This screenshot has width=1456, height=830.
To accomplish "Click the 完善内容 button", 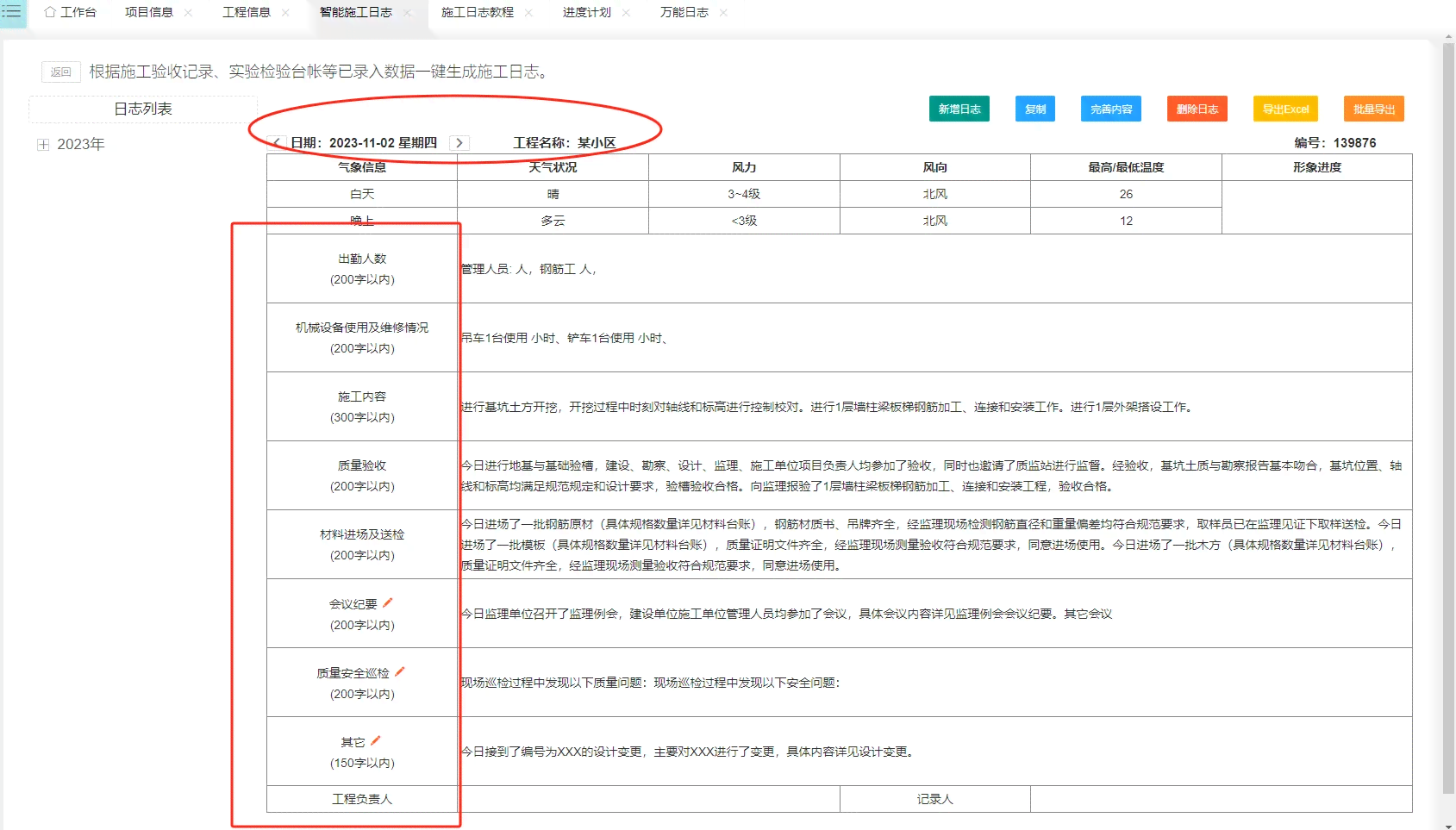I will click(x=1111, y=109).
